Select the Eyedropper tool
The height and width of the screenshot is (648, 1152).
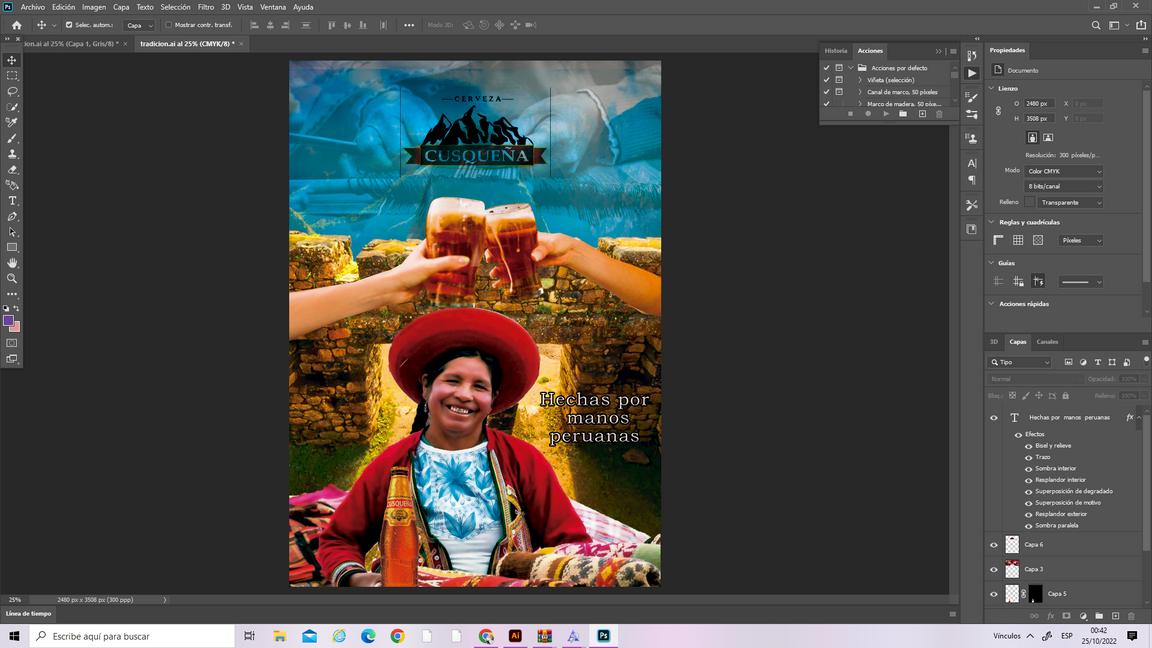point(12,123)
